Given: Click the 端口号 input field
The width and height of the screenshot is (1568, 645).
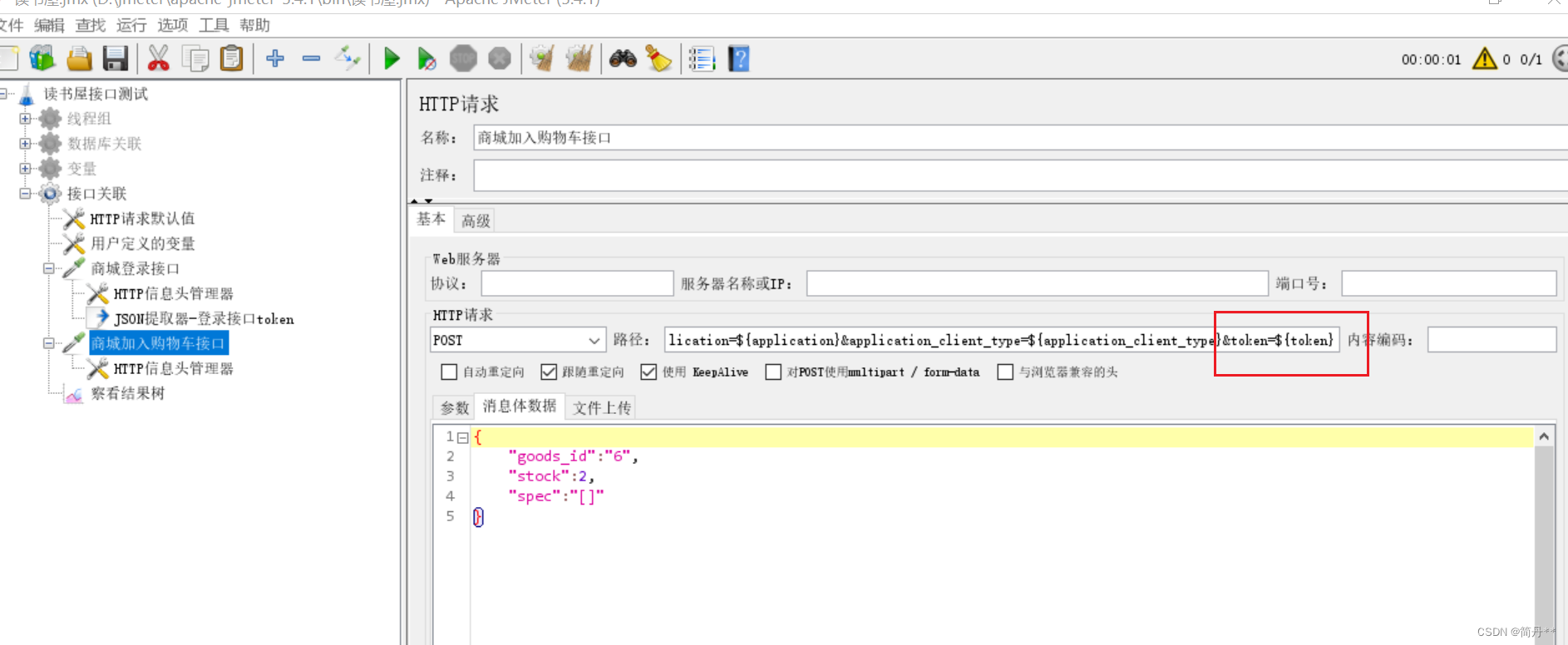Looking at the screenshot, I should pyautogui.click(x=1448, y=283).
